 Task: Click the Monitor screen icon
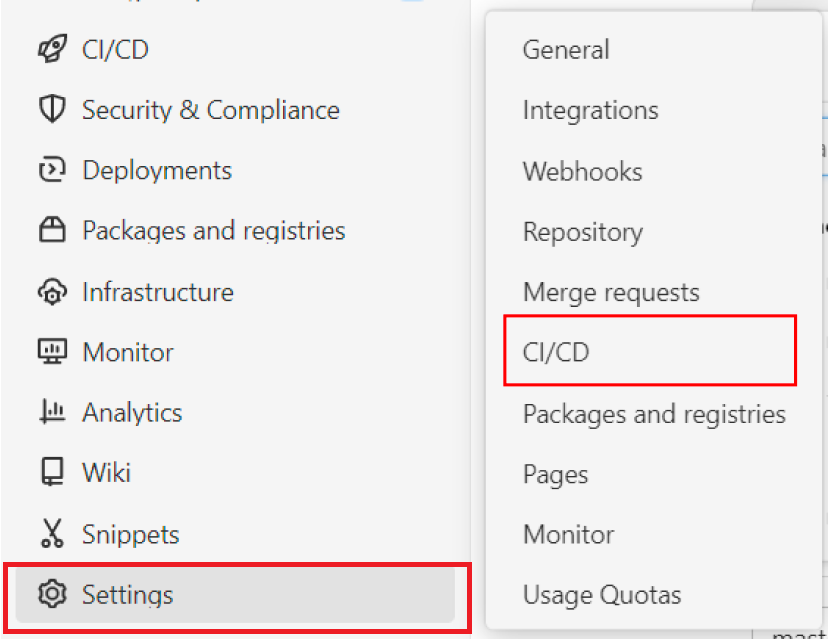pos(51,352)
